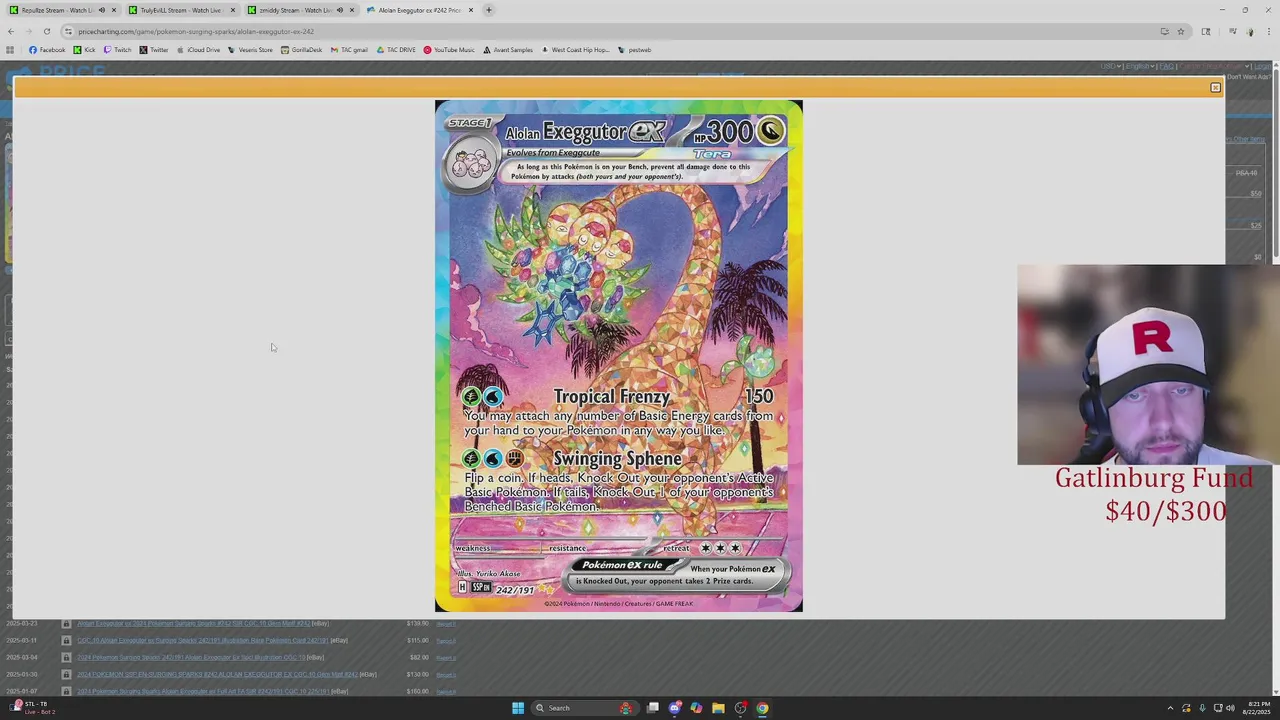Image resolution: width=1280 pixels, height=720 pixels.
Task: Open Twitter bookmark
Action: [x=153, y=50]
